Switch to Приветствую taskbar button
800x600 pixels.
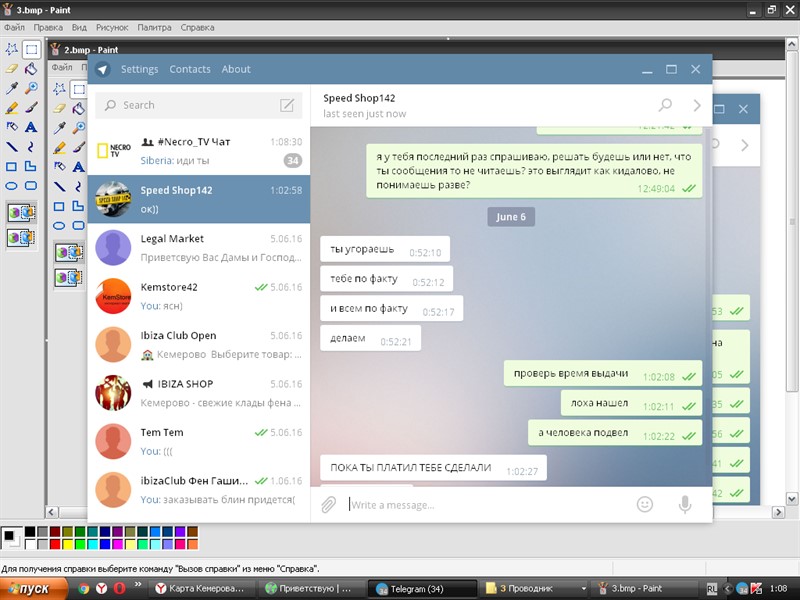pyautogui.click(x=312, y=589)
